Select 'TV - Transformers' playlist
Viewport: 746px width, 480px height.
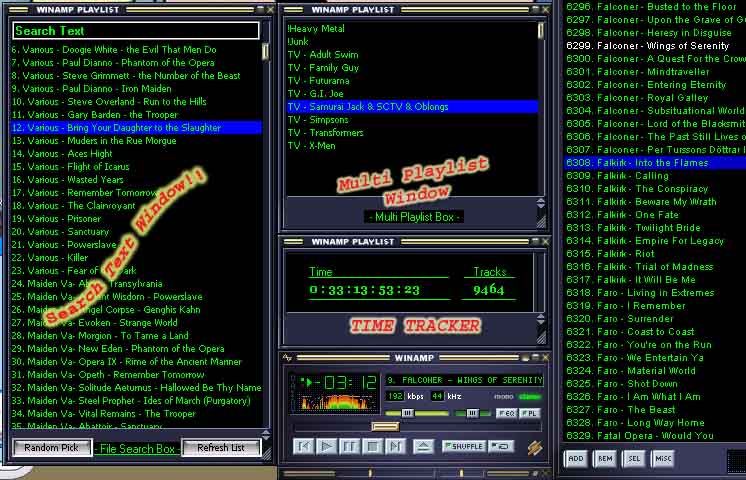(412, 133)
